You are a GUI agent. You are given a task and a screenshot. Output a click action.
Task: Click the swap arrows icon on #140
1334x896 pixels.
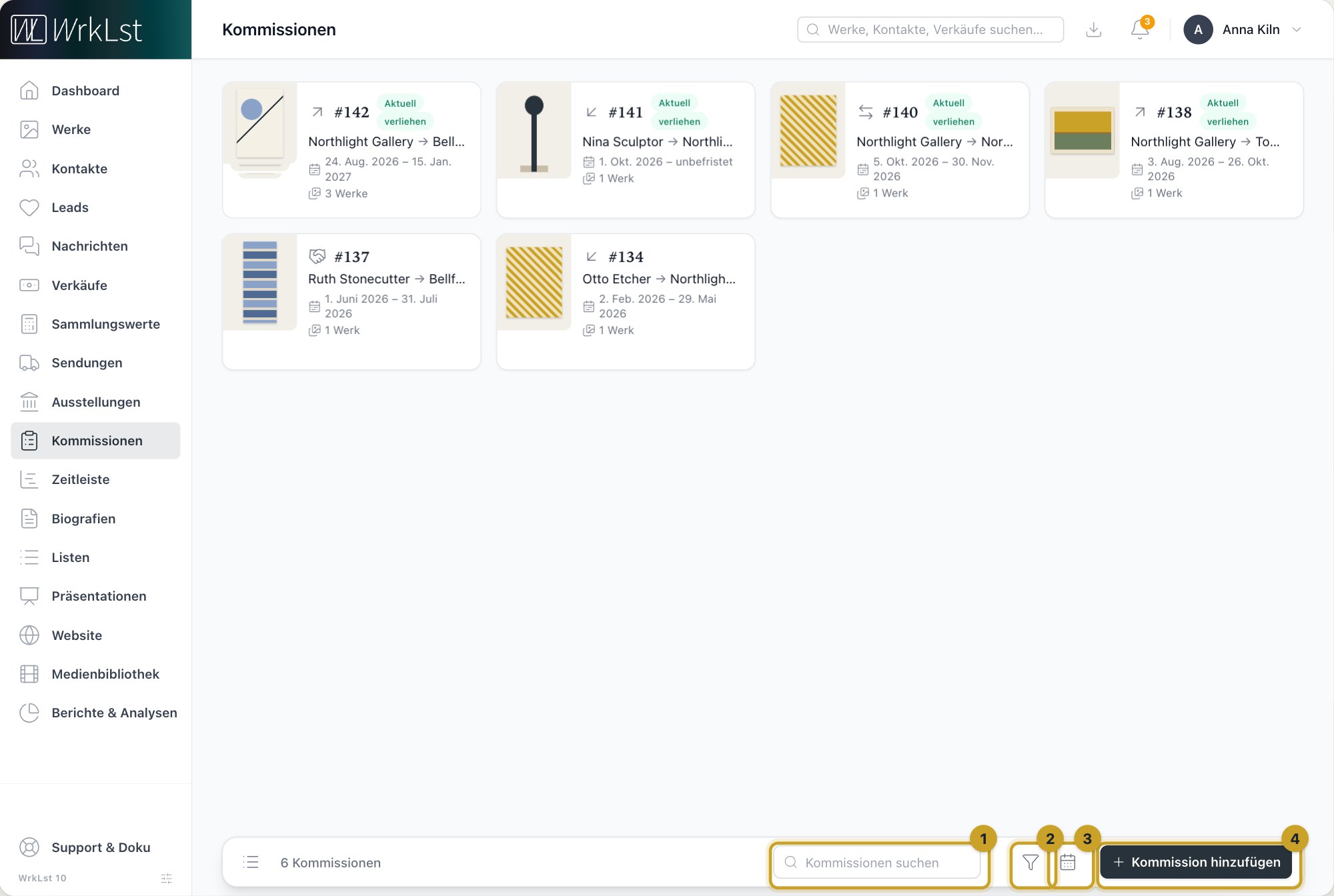click(866, 112)
